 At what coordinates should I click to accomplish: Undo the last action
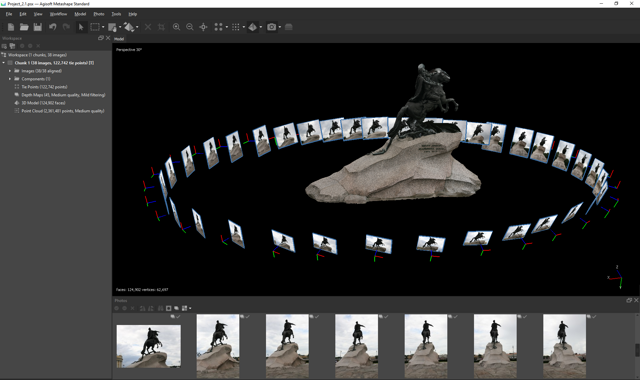pos(53,27)
